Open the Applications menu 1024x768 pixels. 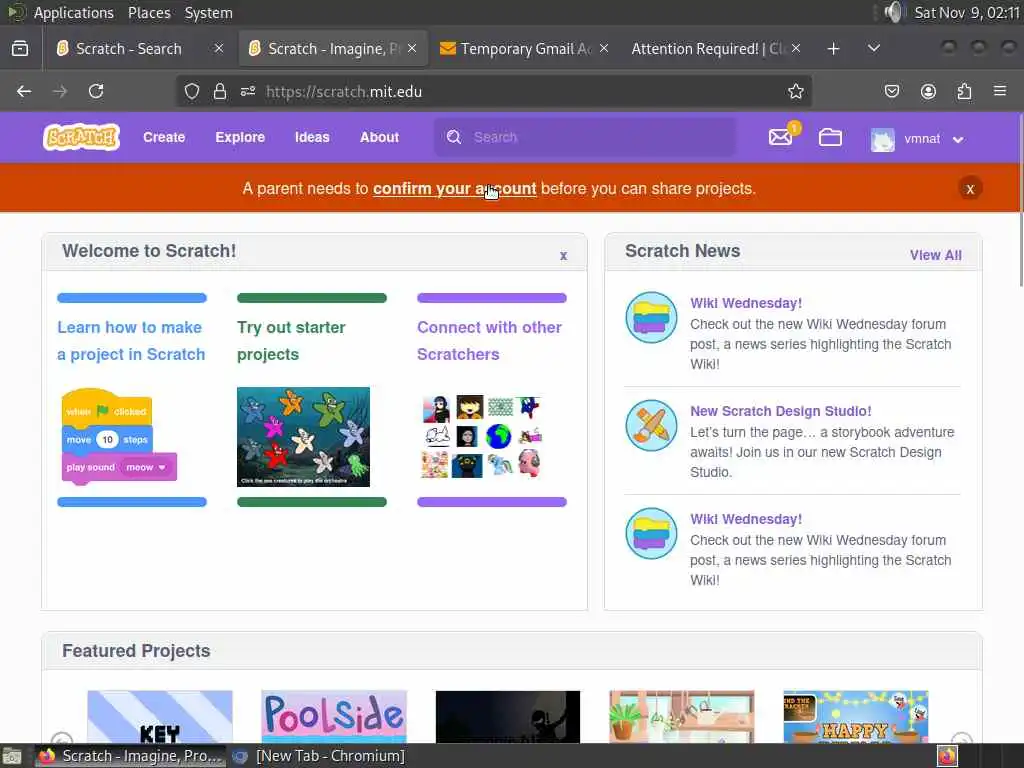[x=73, y=12]
